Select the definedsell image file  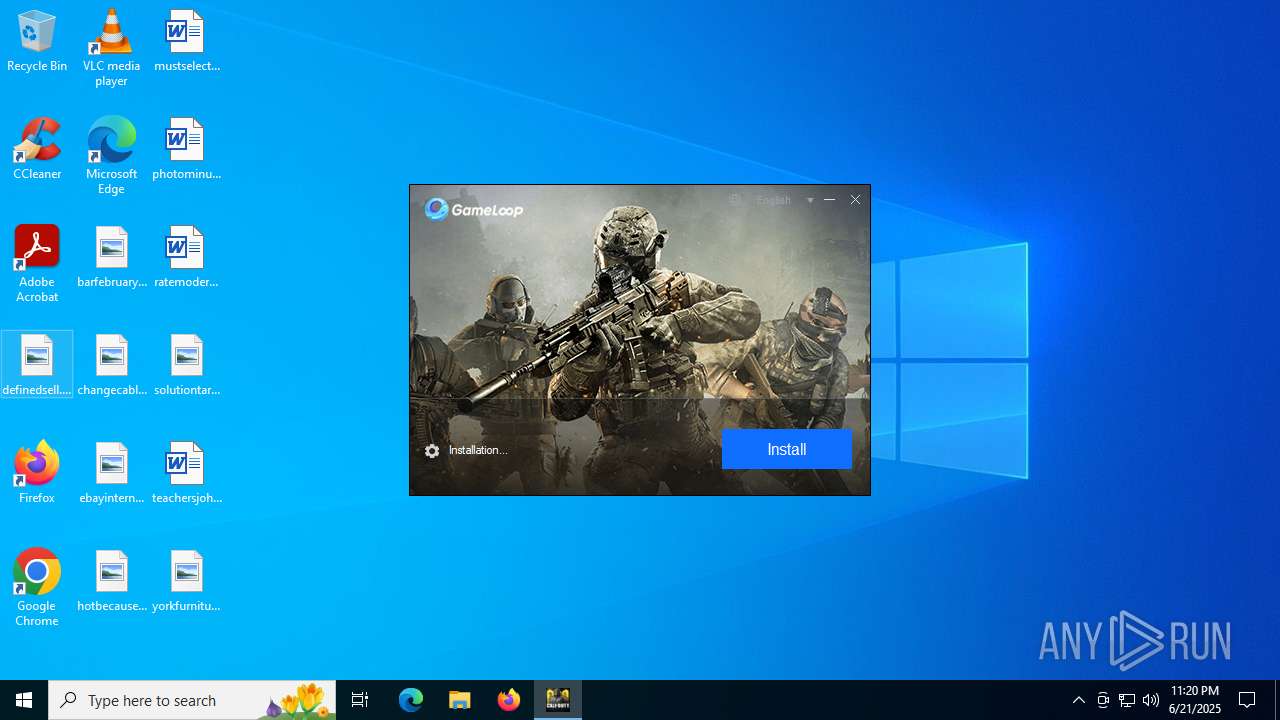37,366
